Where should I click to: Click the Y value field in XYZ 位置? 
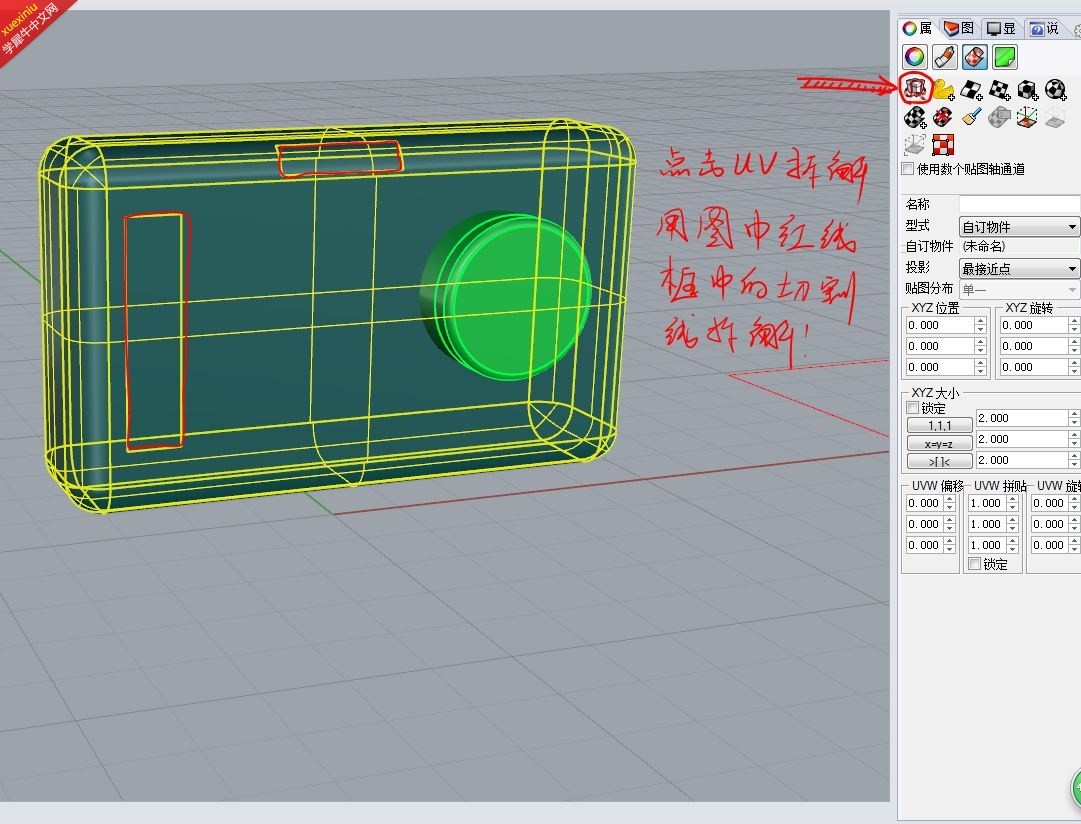[x=940, y=346]
